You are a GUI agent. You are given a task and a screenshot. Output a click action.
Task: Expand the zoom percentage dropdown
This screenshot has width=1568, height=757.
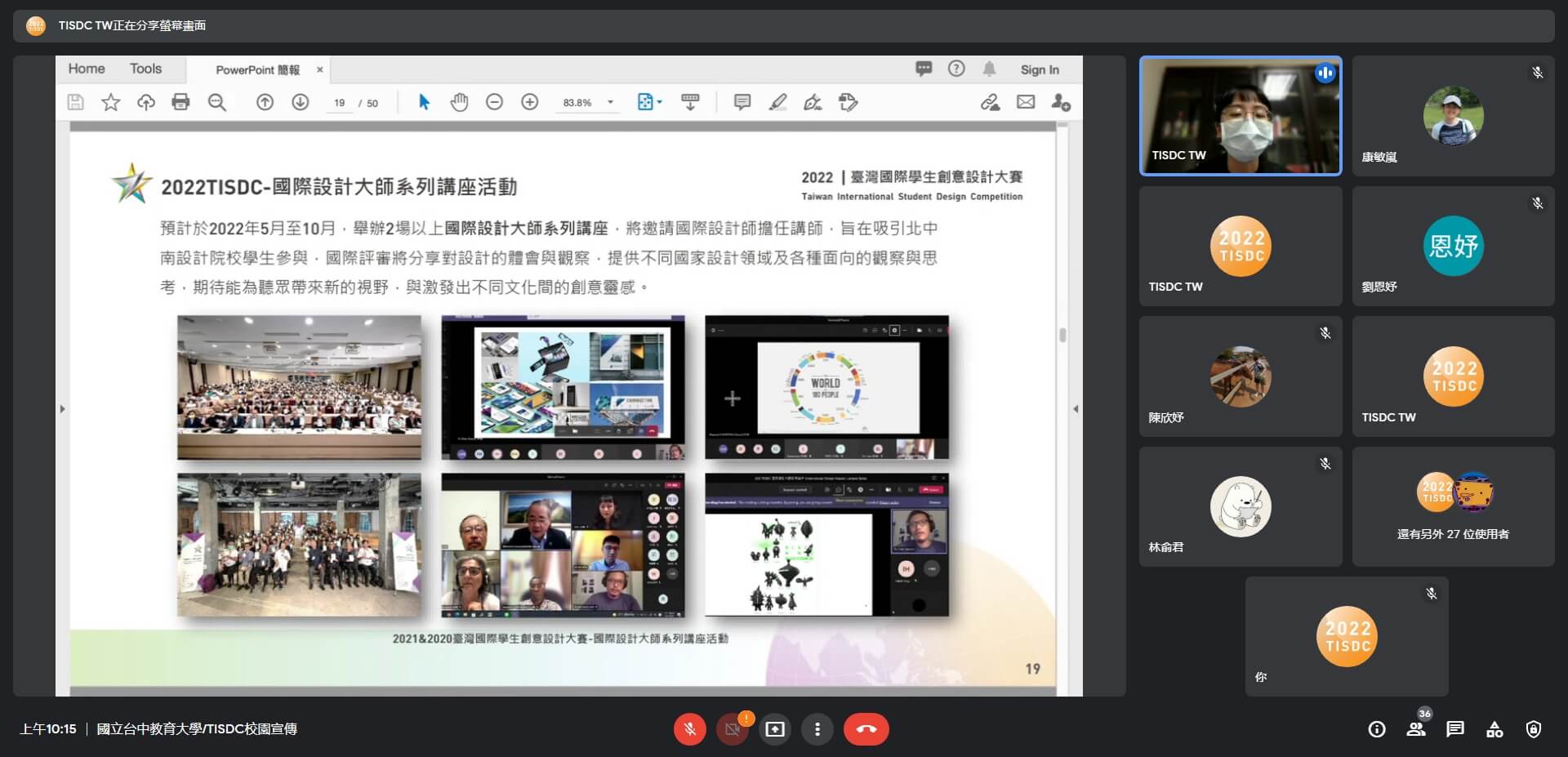[x=610, y=103]
